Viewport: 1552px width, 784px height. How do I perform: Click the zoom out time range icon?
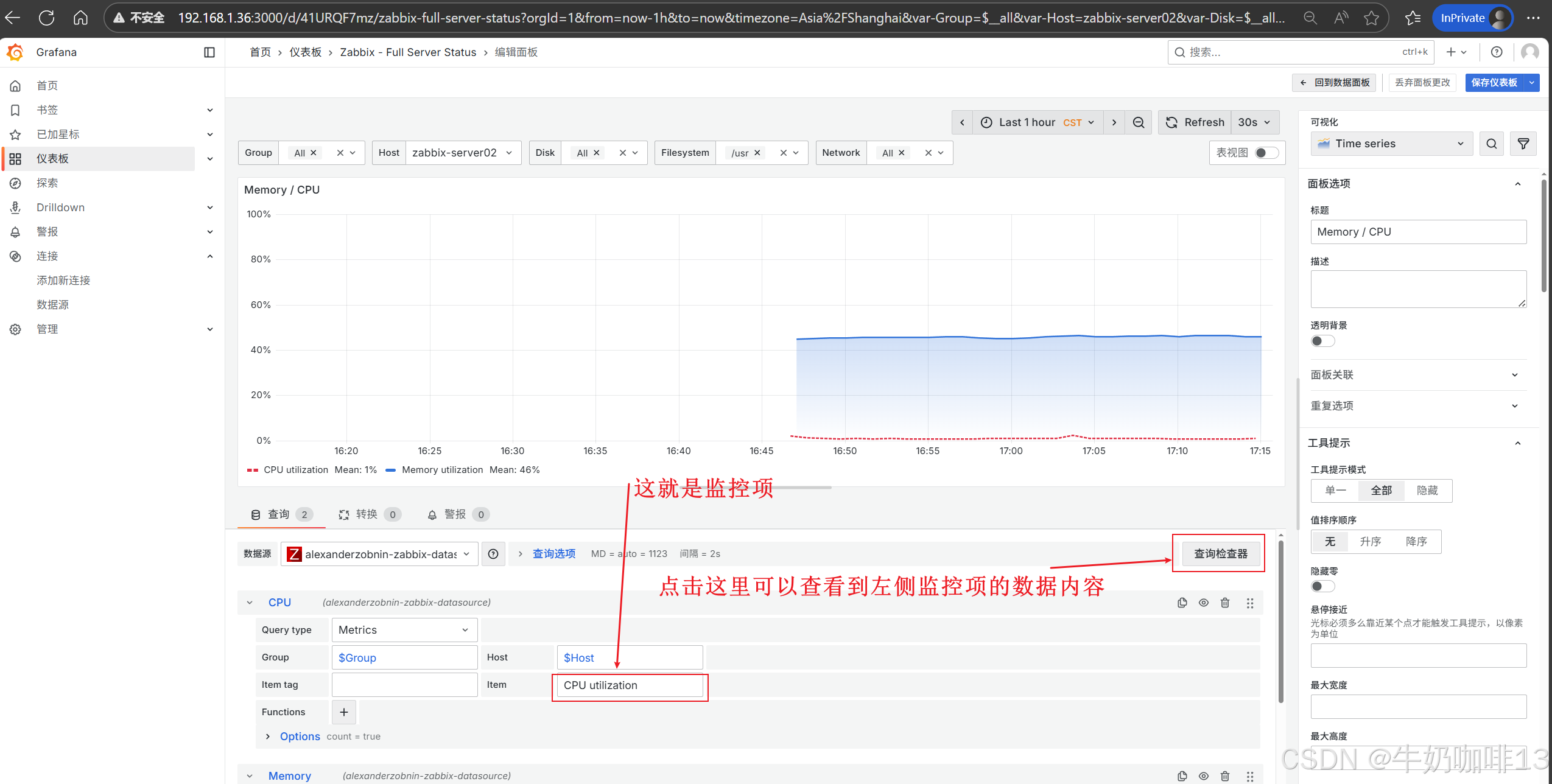tap(1138, 122)
